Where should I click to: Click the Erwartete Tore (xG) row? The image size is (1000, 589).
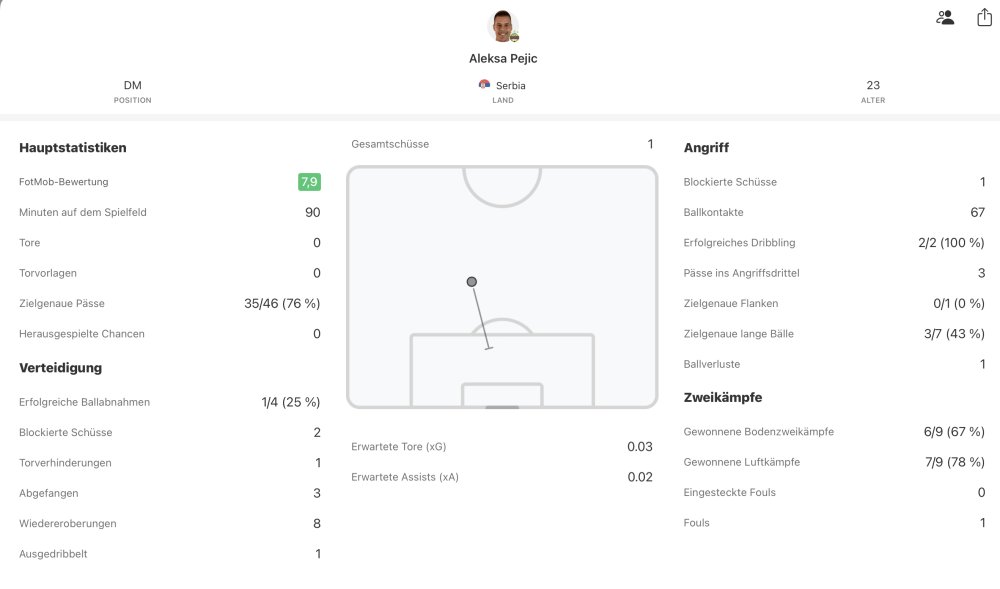pyautogui.click(x=502, y=446)
